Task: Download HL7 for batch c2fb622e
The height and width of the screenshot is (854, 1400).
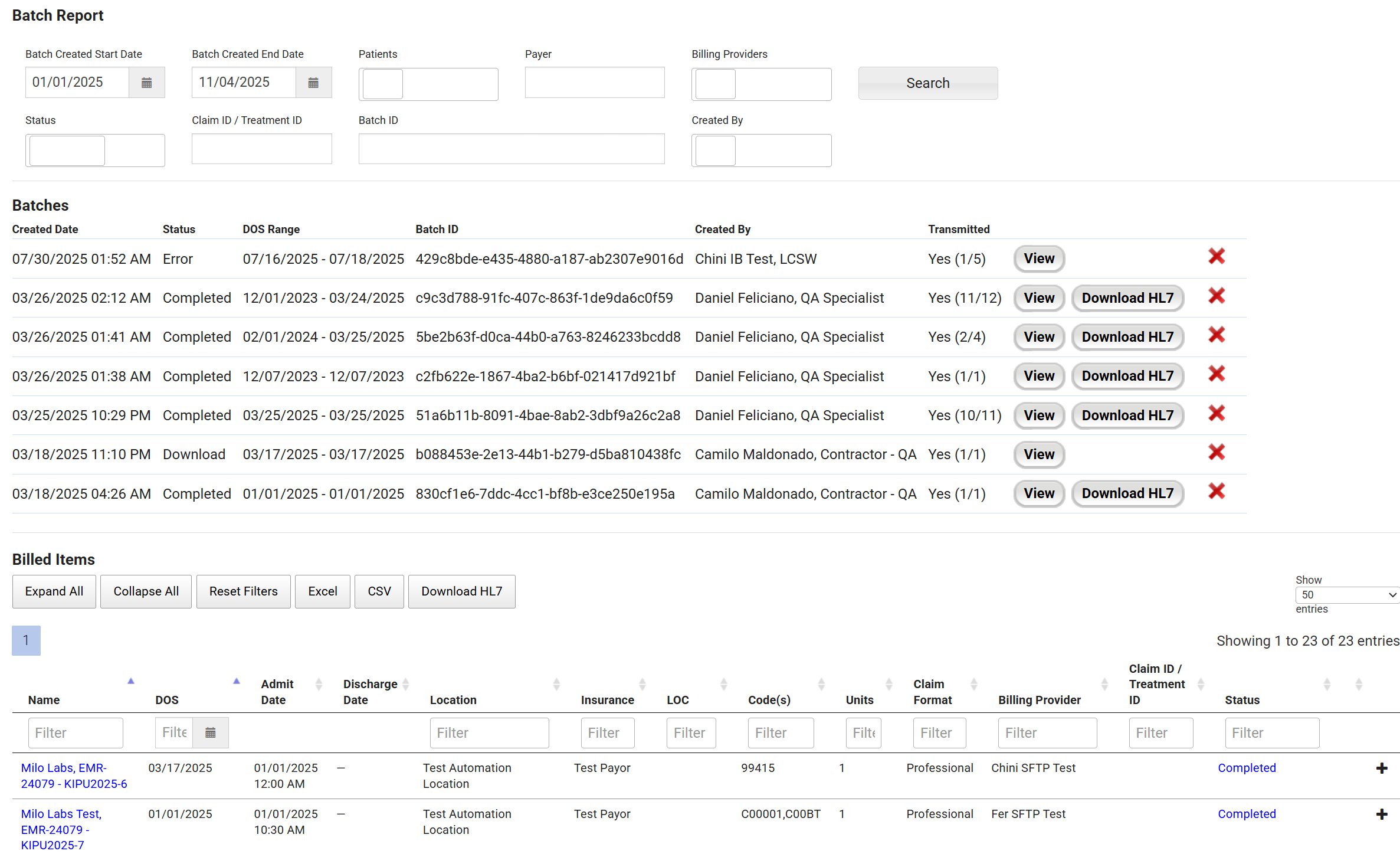Action: (x=1127, y=376)
